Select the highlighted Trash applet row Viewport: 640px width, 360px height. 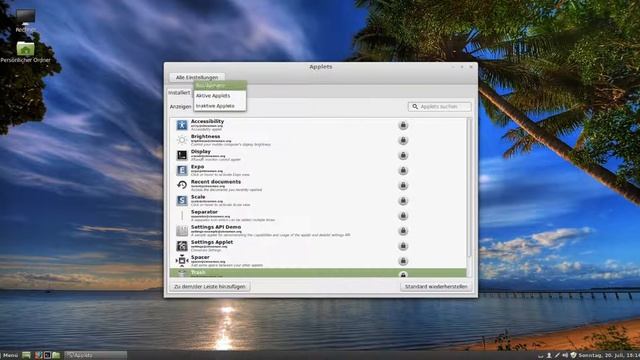318,273
